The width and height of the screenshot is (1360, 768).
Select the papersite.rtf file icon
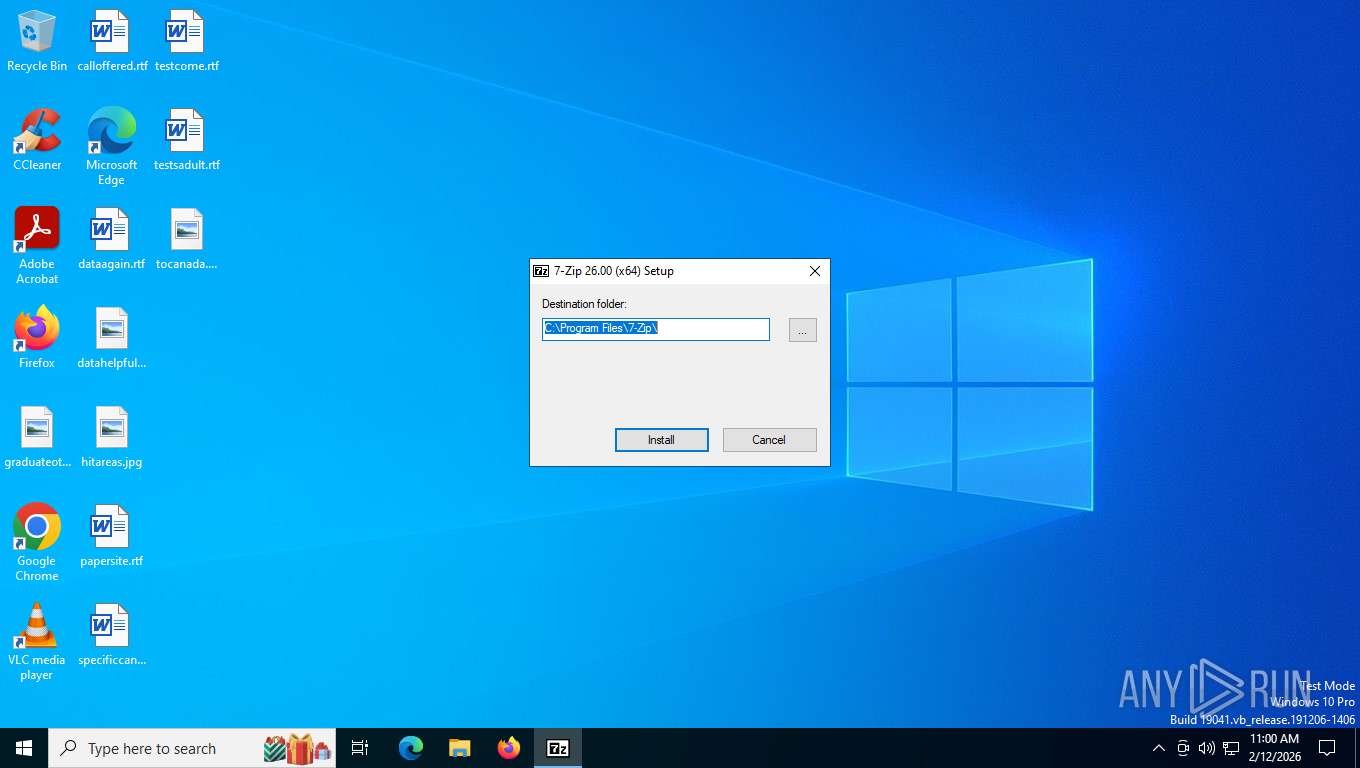(112, 536)
